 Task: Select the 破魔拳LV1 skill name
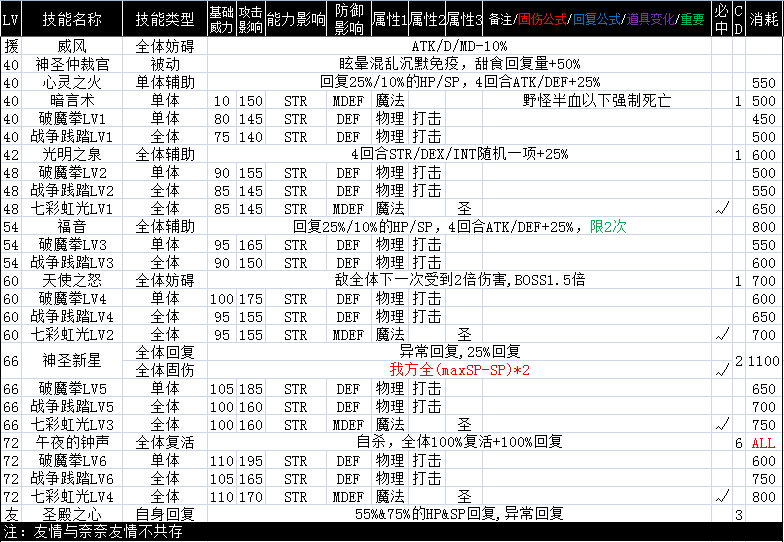click(72, 118)
